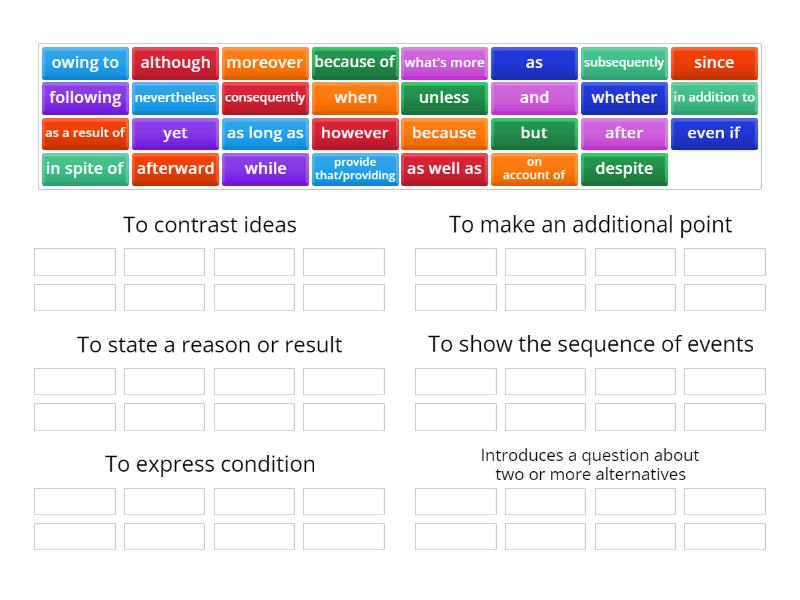Click the "consequently" tile
Viewport: 800px width, 600px height.
pyautogui.click(x=265, y=98)
